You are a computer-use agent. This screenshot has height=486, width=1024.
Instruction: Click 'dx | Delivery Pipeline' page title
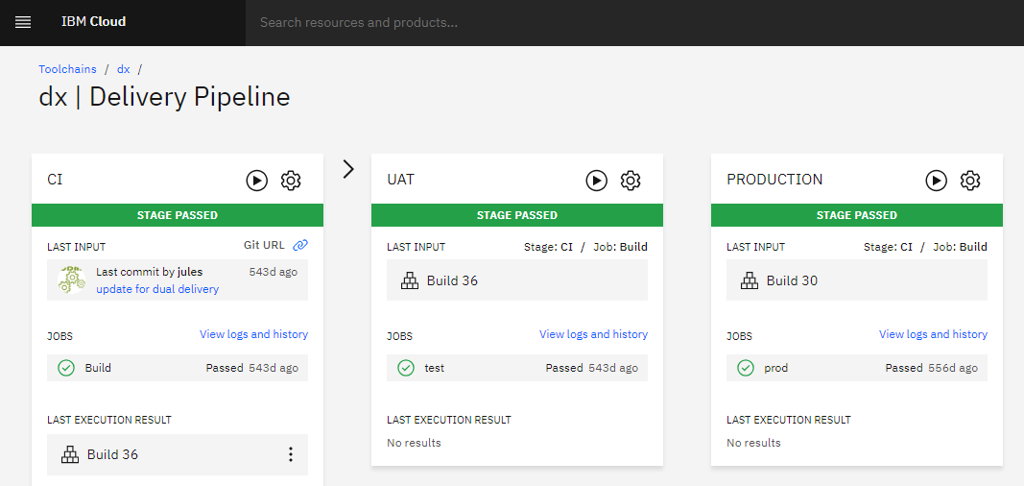click(x=165, y=97)
